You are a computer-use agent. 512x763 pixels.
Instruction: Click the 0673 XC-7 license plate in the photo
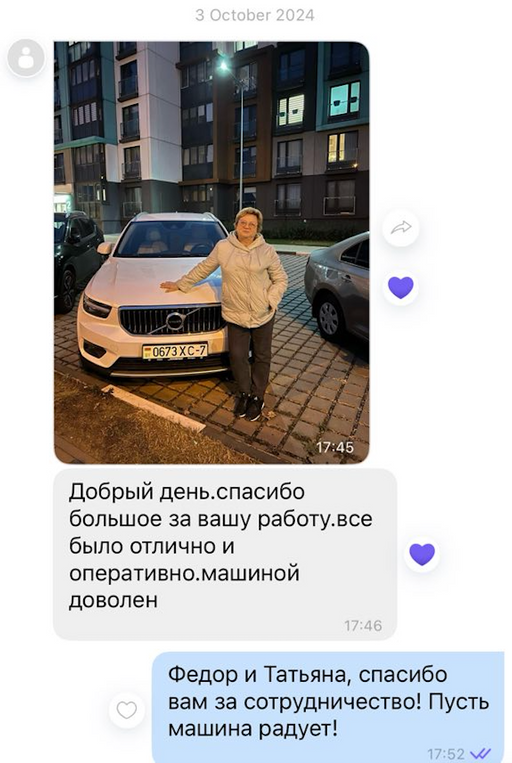tap(175, 351)
